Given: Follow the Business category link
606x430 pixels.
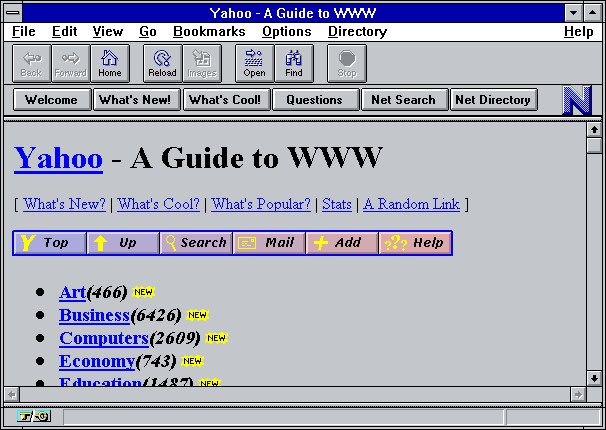Looking at the screenshot, I should pos(94,315).
